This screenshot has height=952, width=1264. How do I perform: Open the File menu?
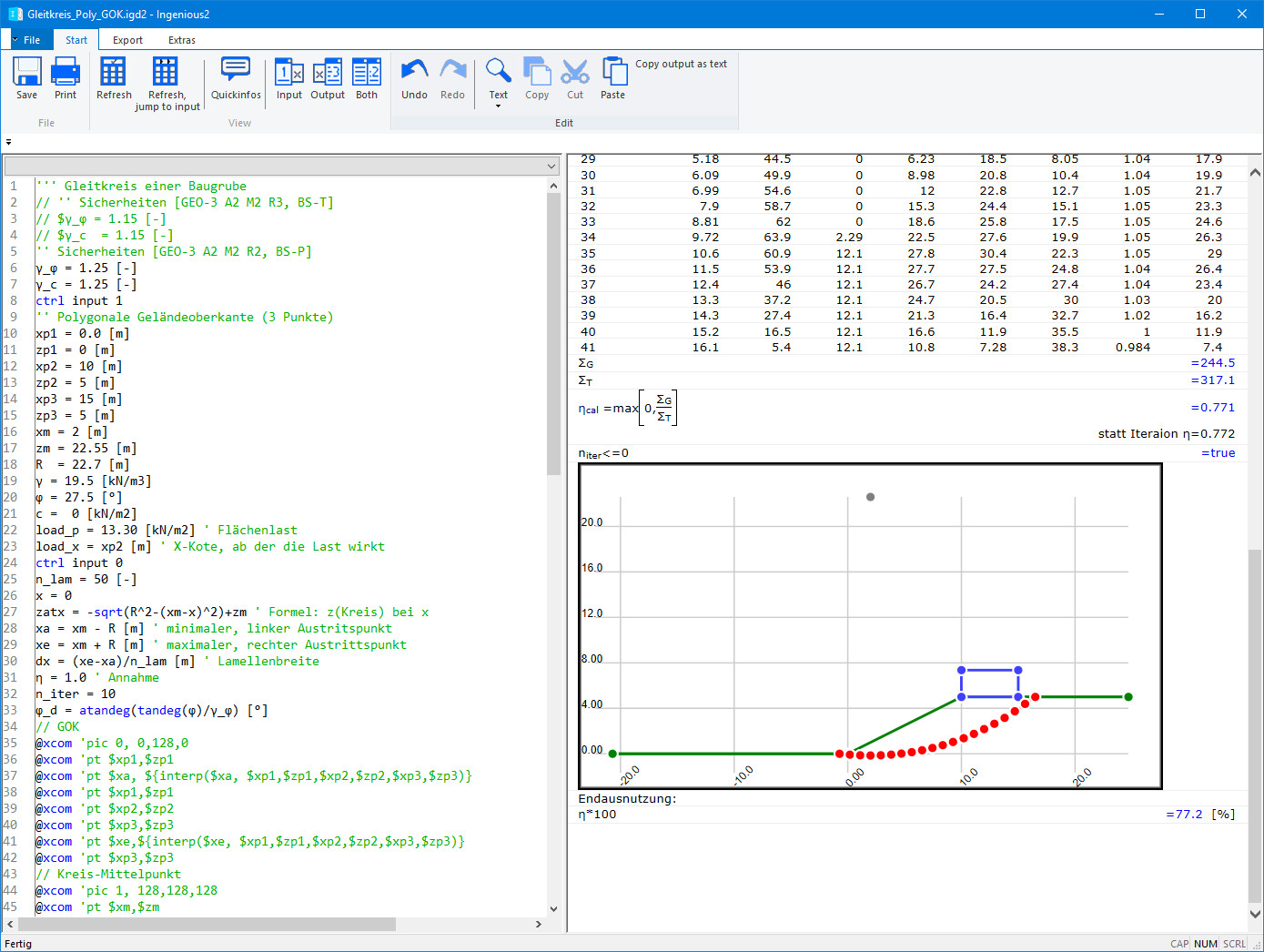(x=30, y=39)
